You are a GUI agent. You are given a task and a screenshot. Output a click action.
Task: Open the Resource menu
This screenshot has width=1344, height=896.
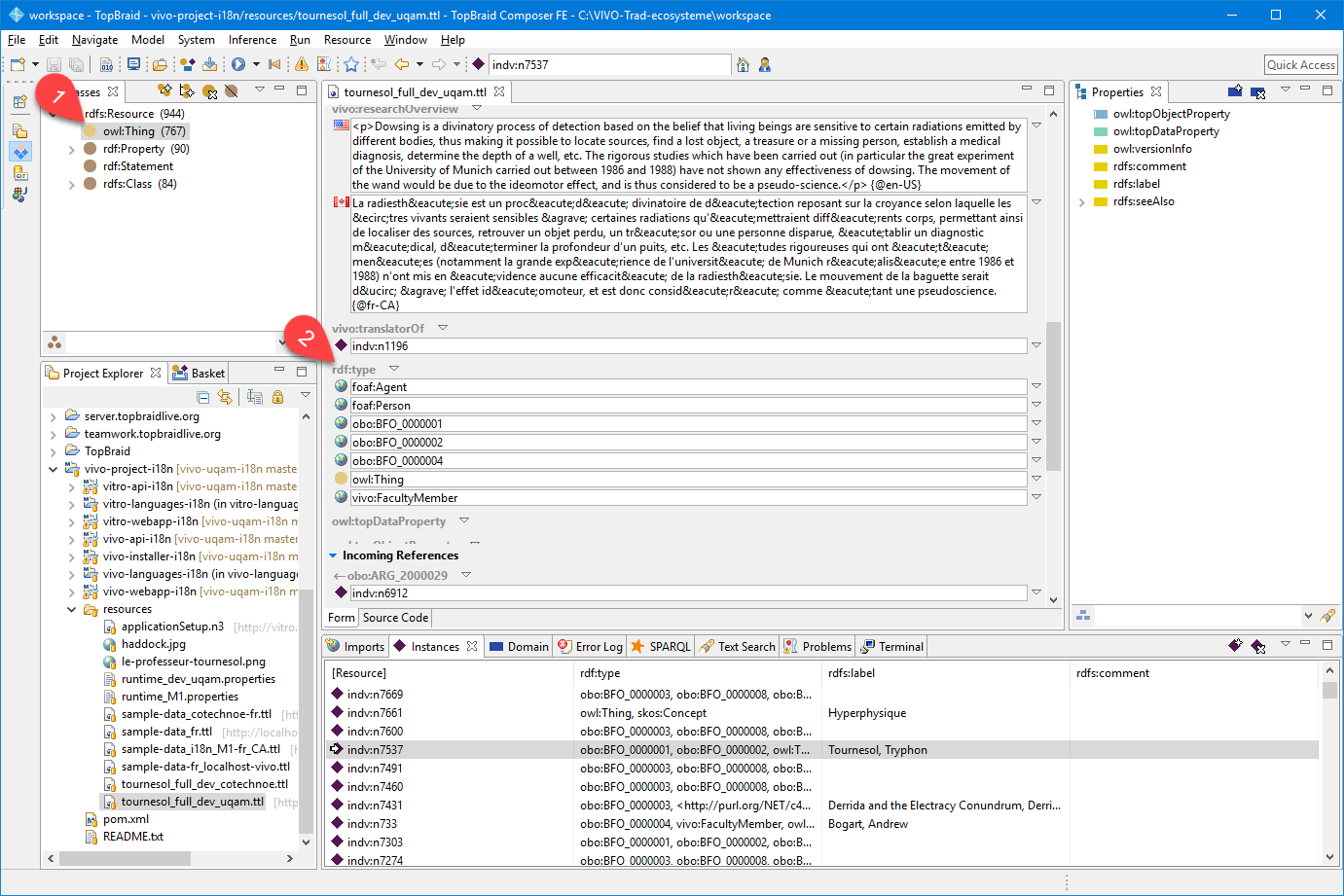click(347, 40)
